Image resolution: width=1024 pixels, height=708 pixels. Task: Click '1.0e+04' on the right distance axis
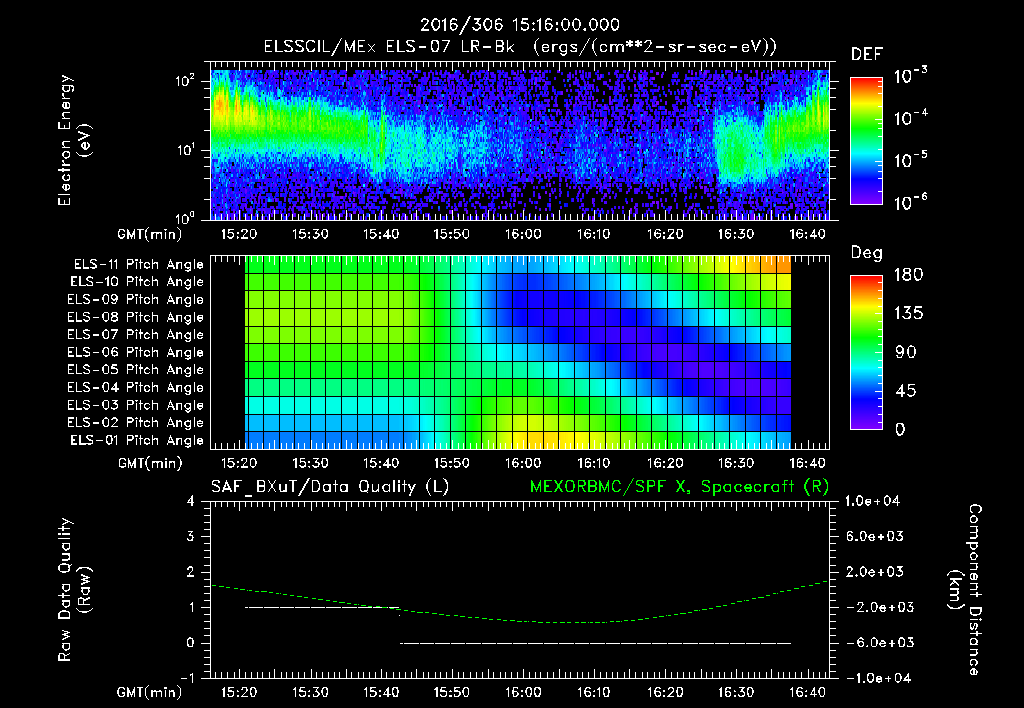point(872,501)
